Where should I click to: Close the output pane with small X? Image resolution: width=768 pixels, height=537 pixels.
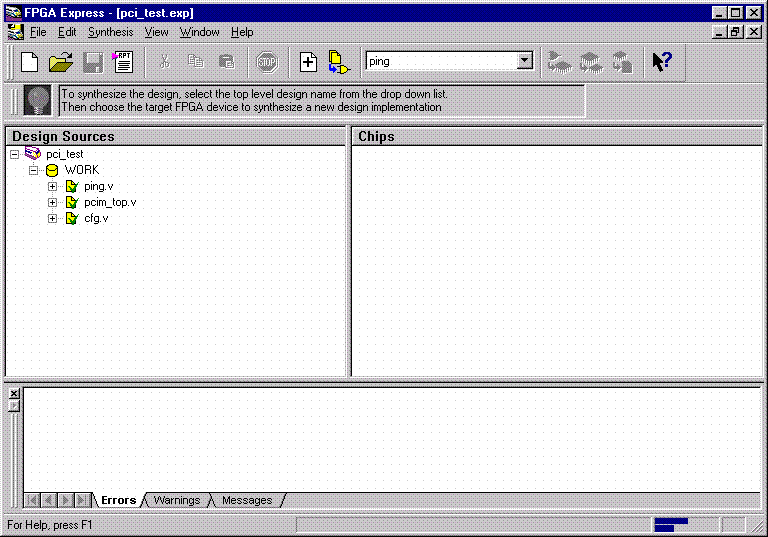tap(14, 393)
